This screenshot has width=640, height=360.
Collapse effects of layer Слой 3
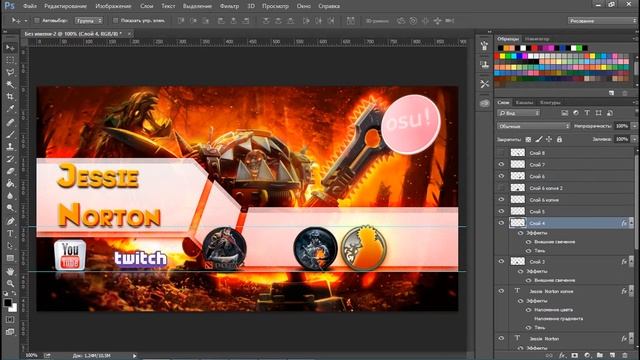(x=632, y=262)
